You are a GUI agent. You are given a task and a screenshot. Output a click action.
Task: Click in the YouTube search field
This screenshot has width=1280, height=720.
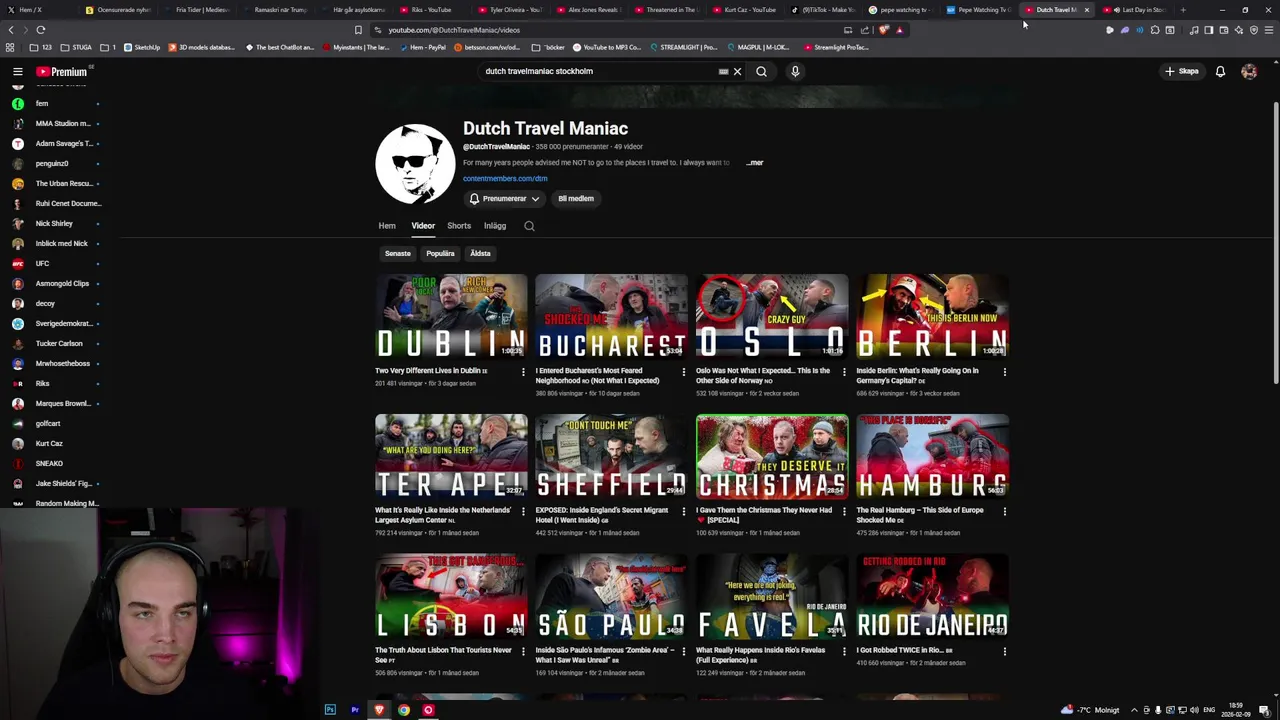coord(600,71)
